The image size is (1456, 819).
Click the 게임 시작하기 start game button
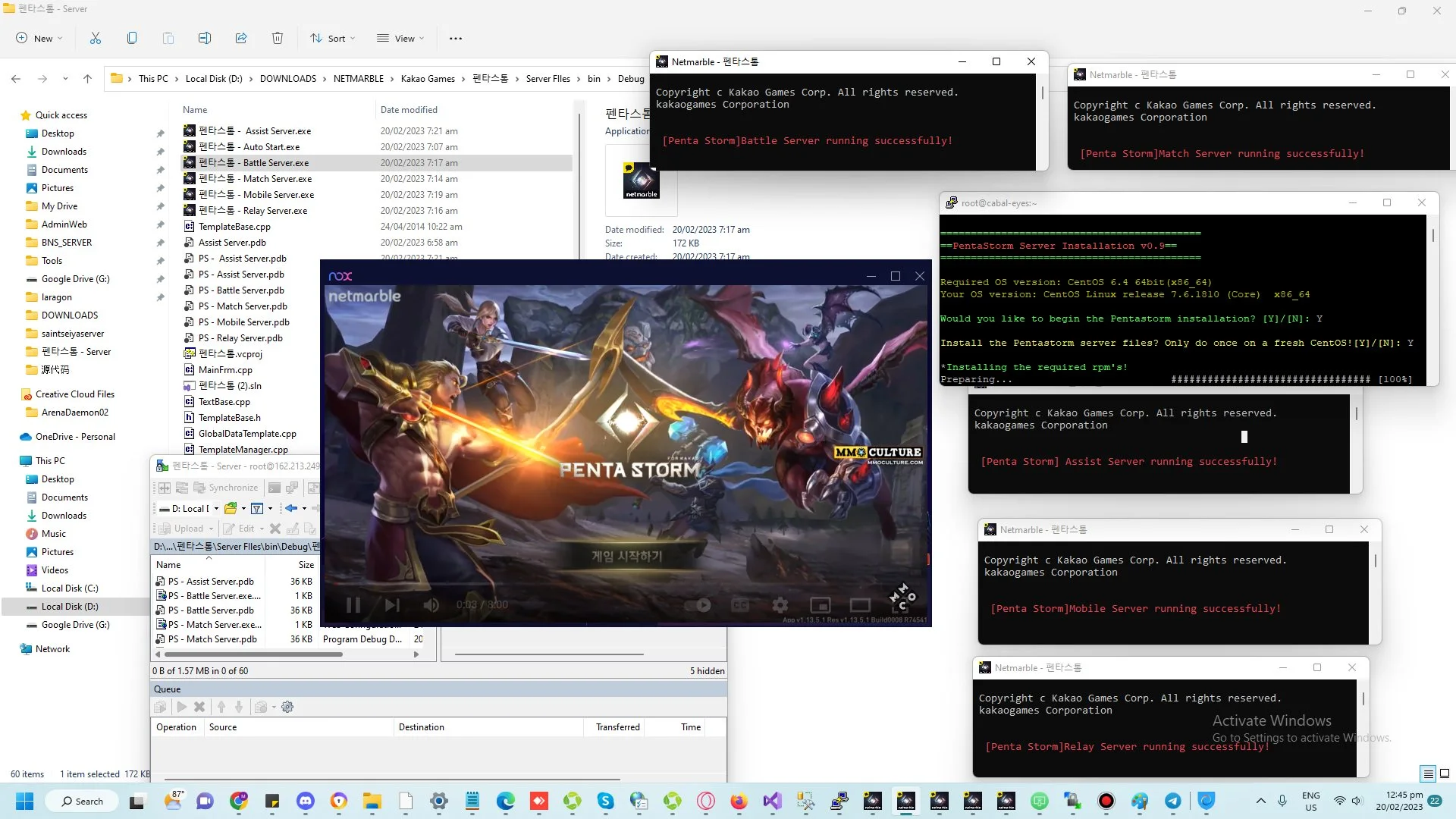(626, 557)
